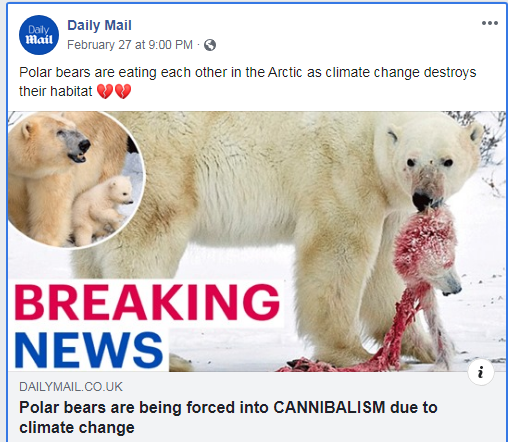Click the Daily Mail round profile logo
The width and height of the screenshot is (508, 442).
[x=39, y=35]
